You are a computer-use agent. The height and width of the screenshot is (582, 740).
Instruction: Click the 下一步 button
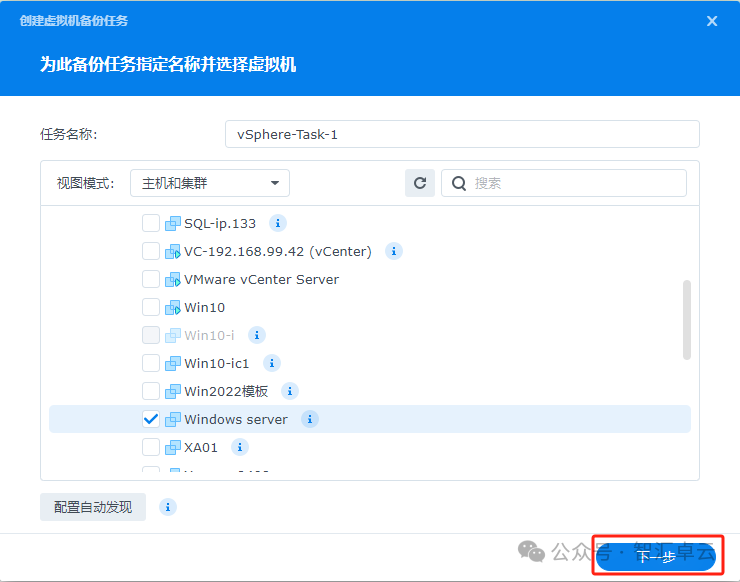656,557
